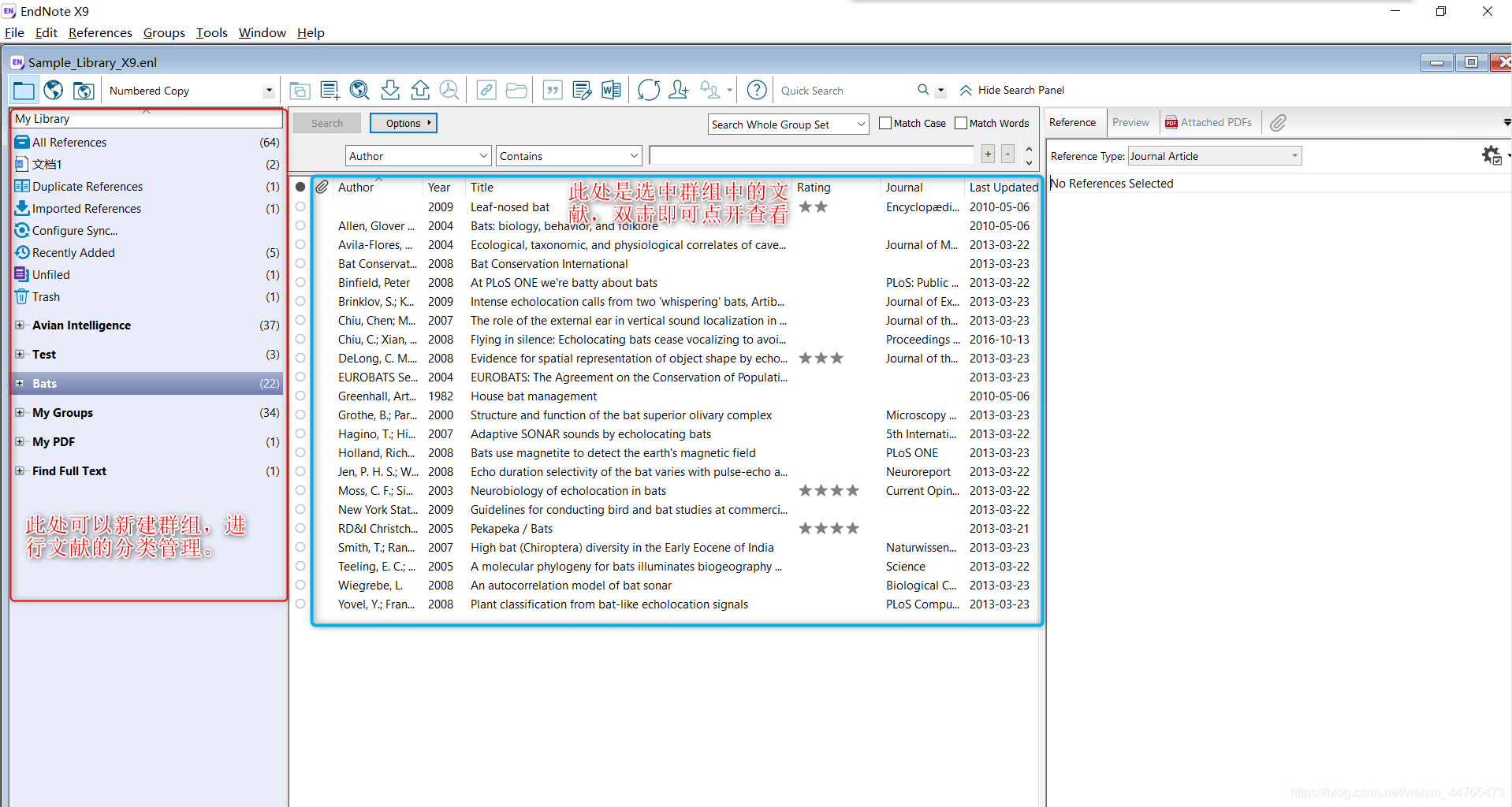Click the Trash icon in My Library
The width and height of the screenshot is (1512, 807).
click(x=22, y=296)
